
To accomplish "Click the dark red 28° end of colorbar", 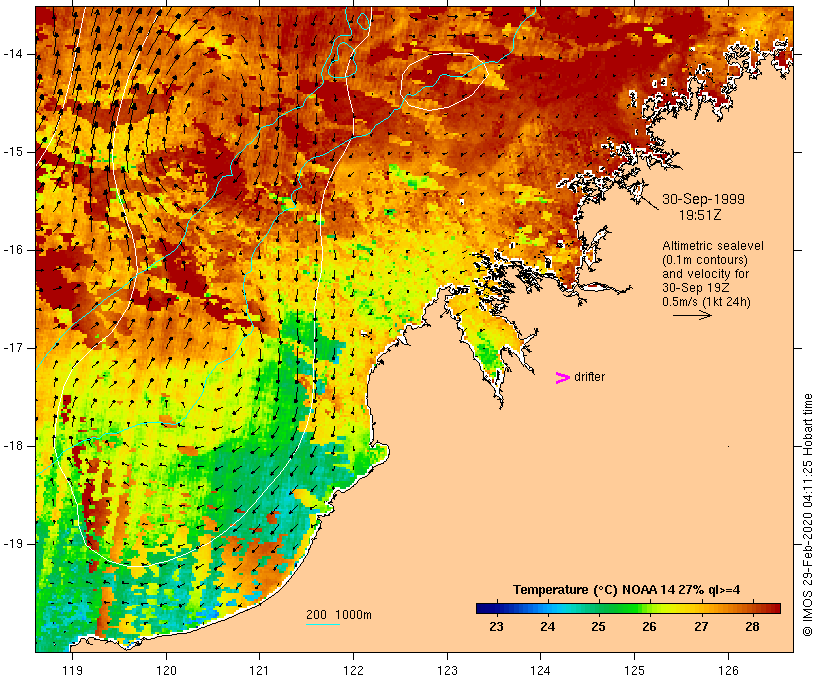I will (773, 608).
